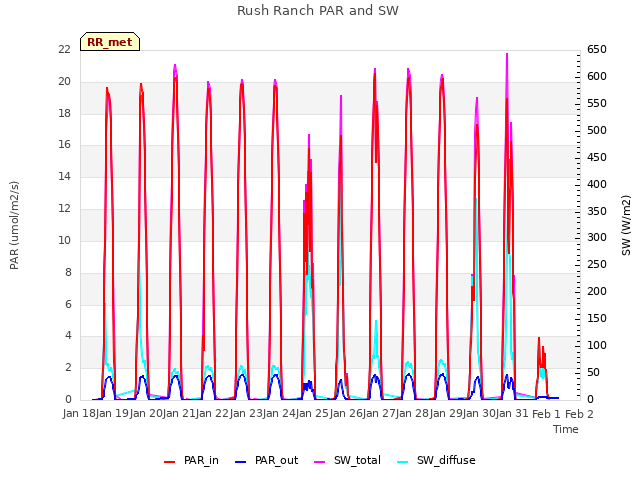Click the Jan 22 x-axis tick label
The image size is (640, 480).
click(x=212, y=414)
